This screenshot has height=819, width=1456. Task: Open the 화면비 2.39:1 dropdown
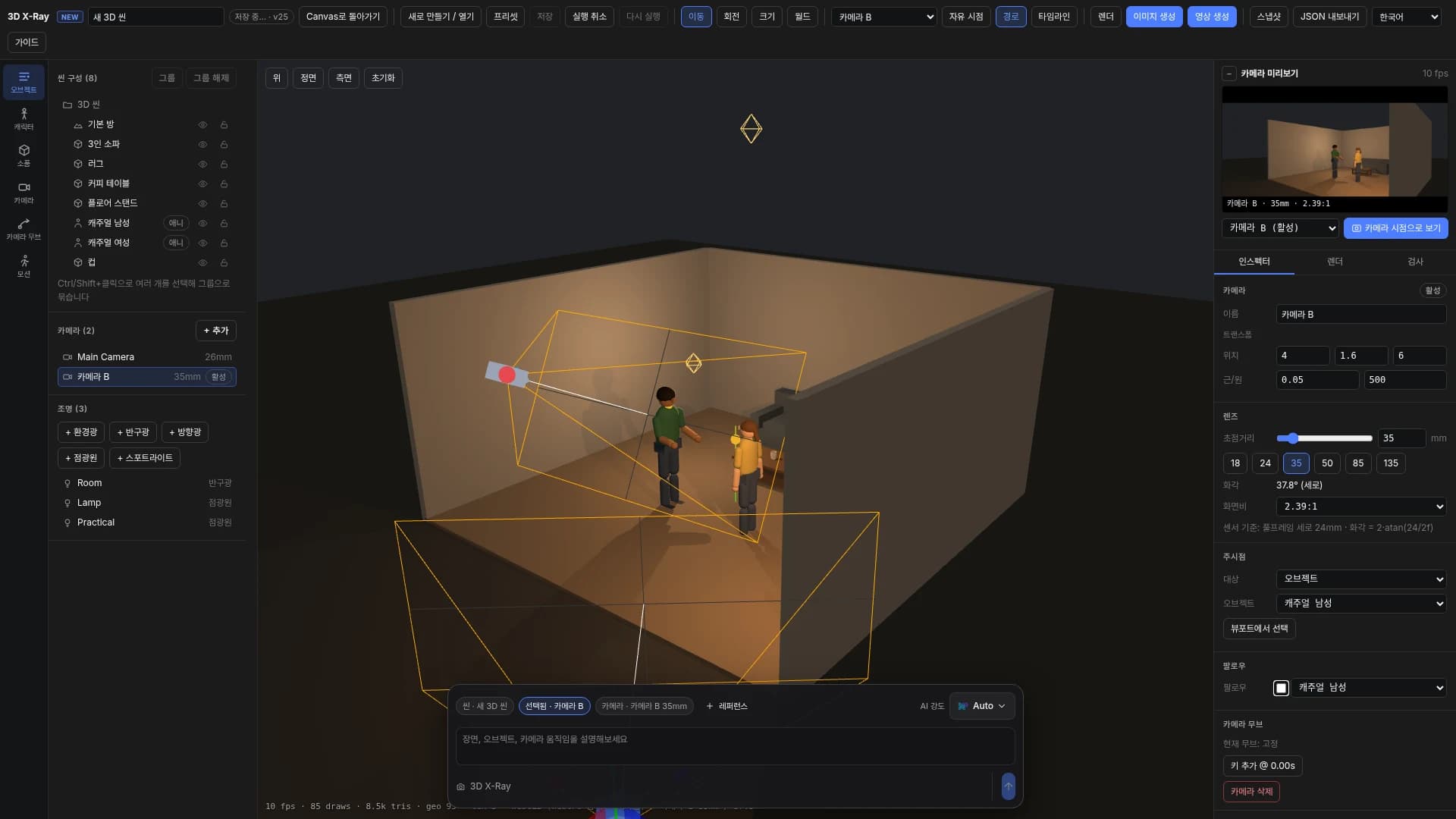(1361, 507)
